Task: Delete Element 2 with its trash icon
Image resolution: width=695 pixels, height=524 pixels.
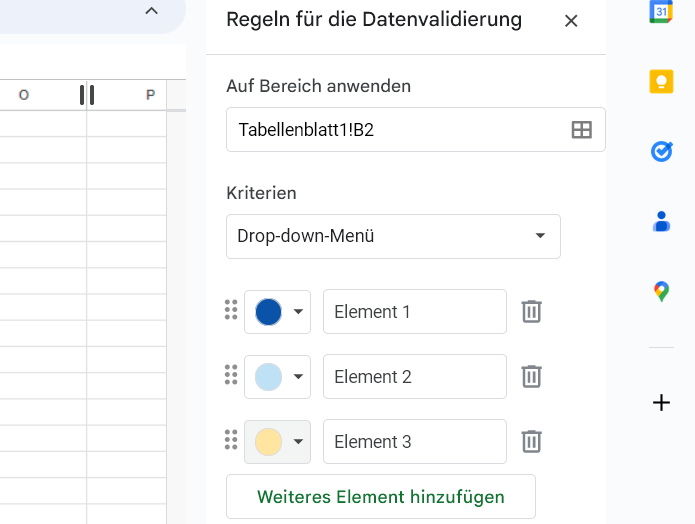Action: tap(531, 376)
